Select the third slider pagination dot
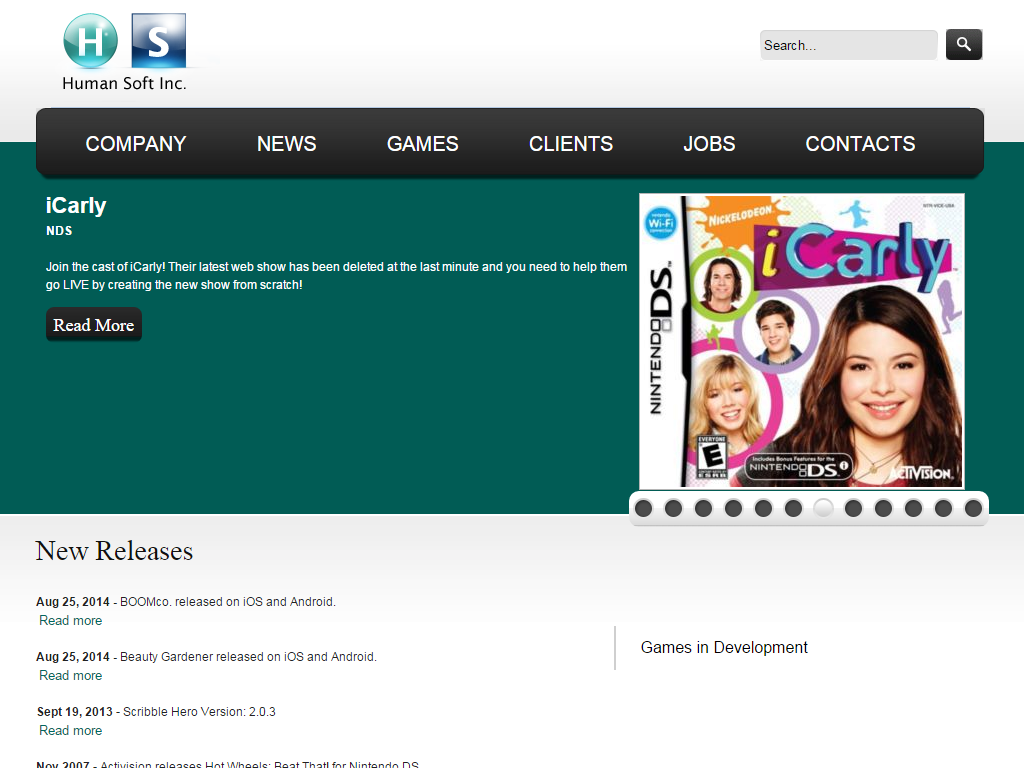1024x768 pixels. click(703, 508)
